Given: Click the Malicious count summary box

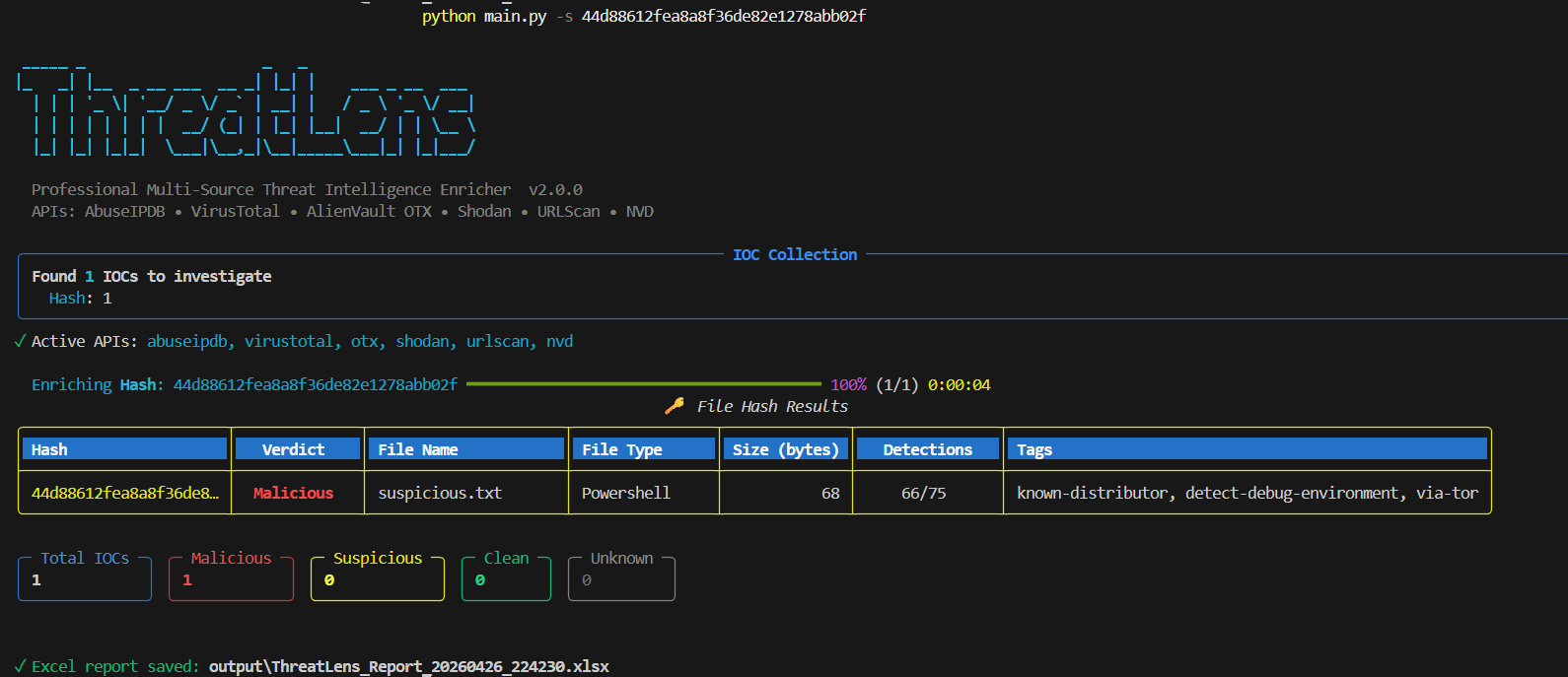Looking at the screenshot, I should click(x=231, y=576).
